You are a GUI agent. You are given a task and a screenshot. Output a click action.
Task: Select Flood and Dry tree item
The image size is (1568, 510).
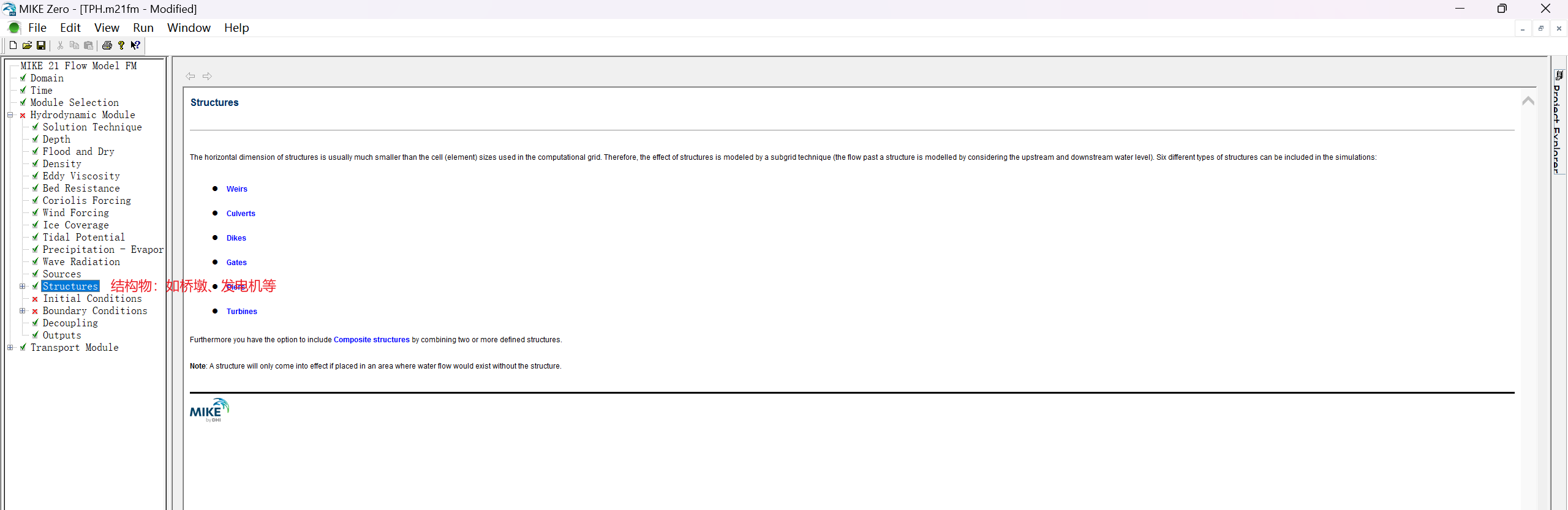[78, 152]
